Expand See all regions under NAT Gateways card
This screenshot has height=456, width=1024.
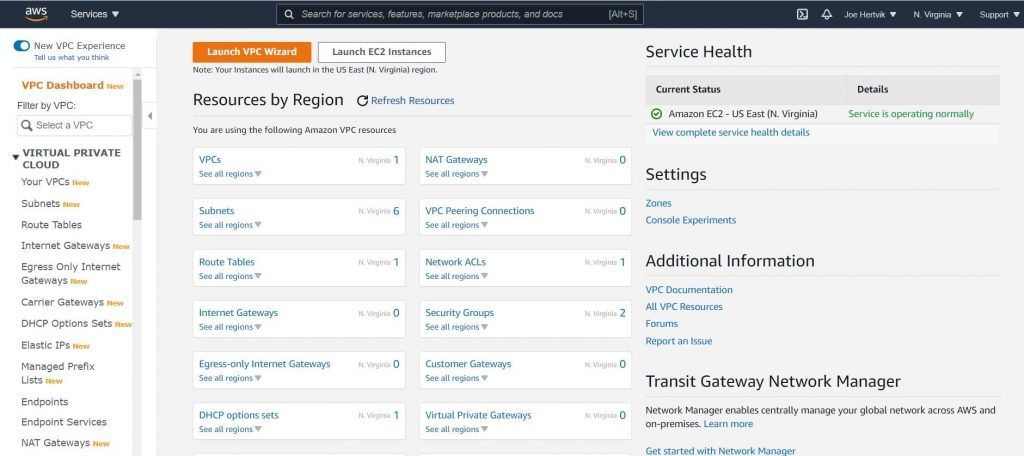point(456,174)
